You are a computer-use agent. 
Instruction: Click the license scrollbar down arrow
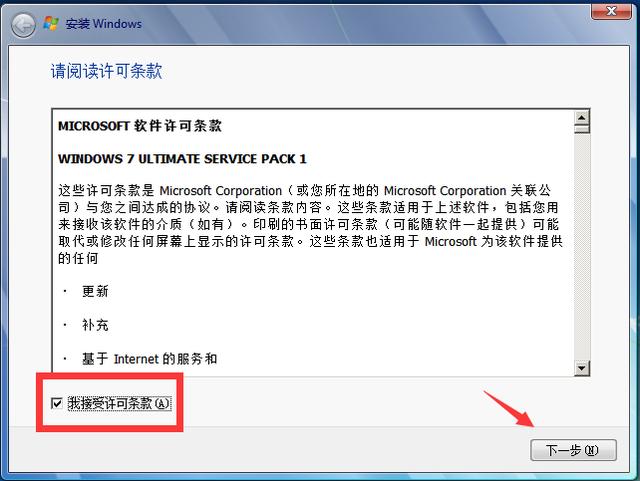582,368
